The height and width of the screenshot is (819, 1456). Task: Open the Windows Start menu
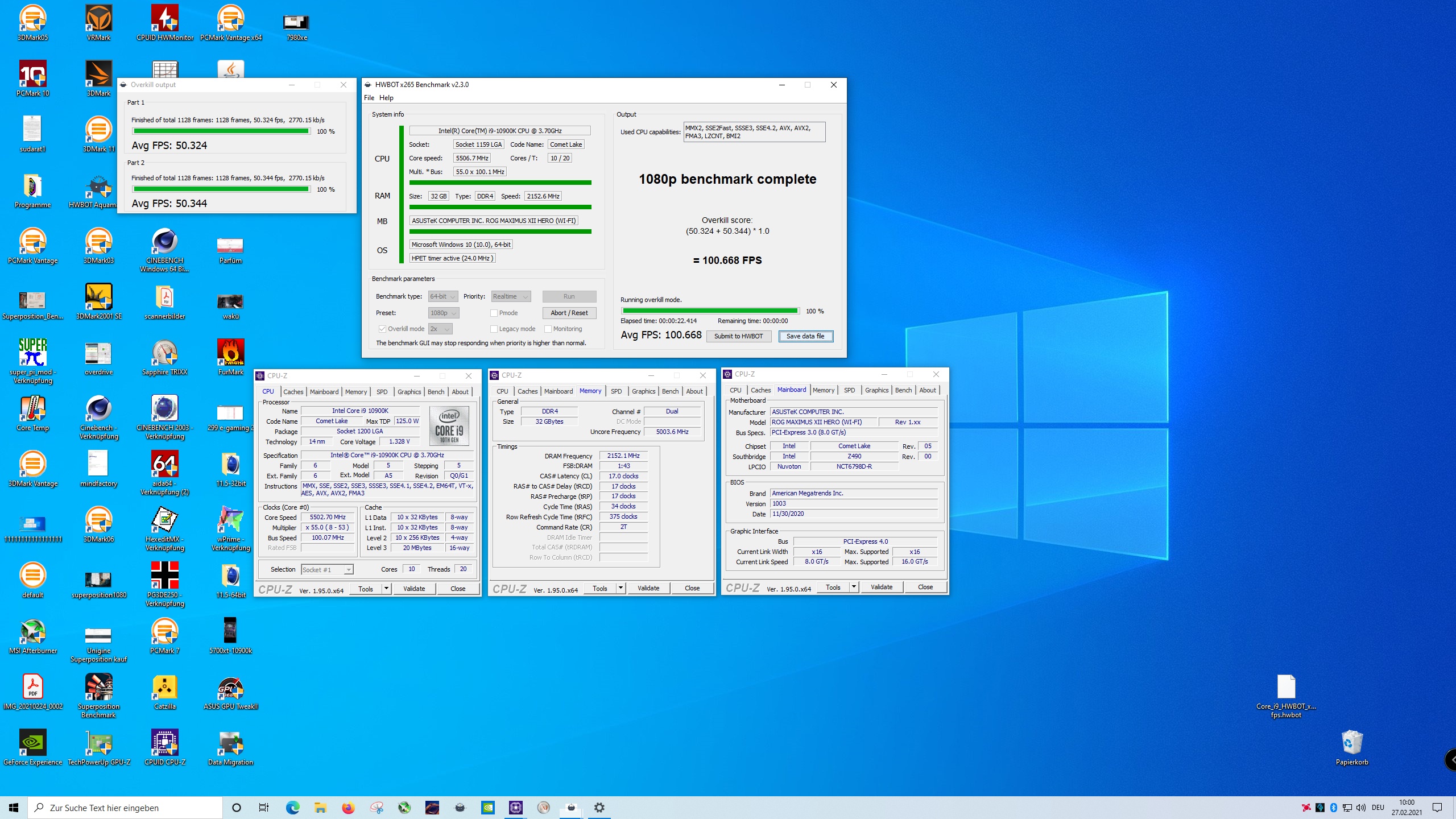[x=14, y=808]
